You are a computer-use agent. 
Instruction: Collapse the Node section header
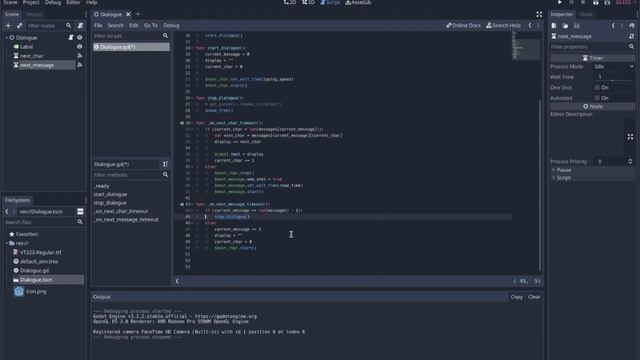click(593, 106)
